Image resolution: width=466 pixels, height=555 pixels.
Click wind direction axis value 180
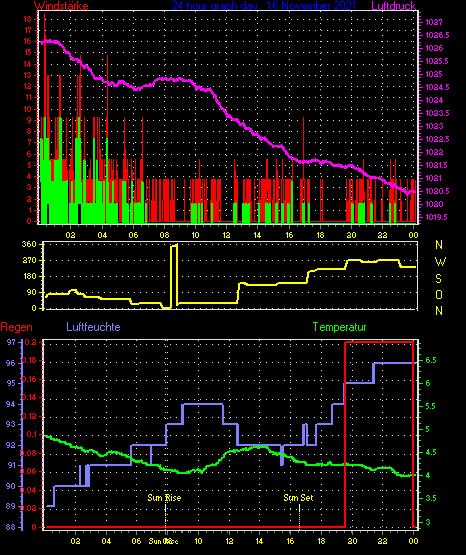(x=29, y=276)
